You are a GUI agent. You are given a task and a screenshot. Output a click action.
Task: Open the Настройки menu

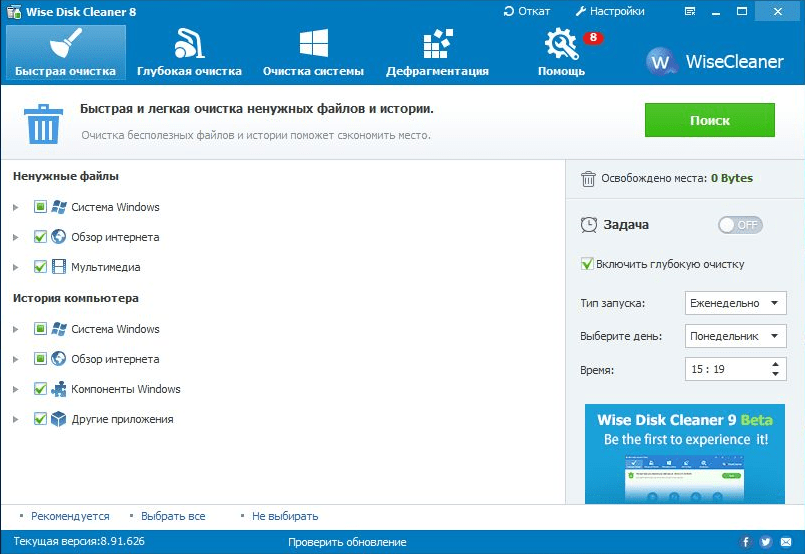pyautogui.click(x=610, y=11)
